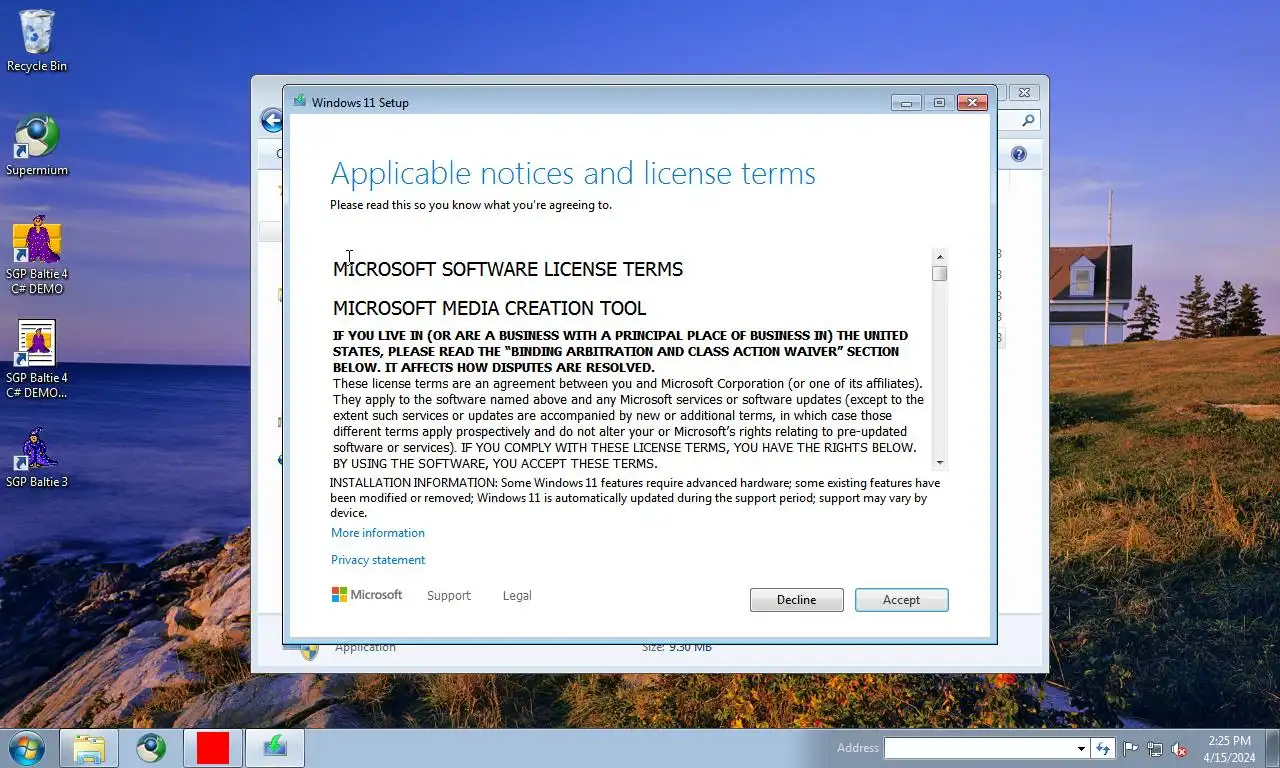The height and width of the screenshot is (768, 1280).
Task: Decline the license terms
Action: click(796, 600)
